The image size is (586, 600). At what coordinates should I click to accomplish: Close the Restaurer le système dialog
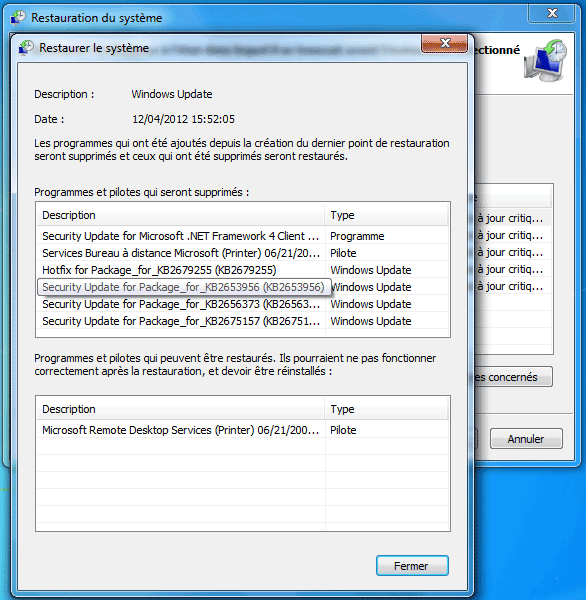(444, 43)
